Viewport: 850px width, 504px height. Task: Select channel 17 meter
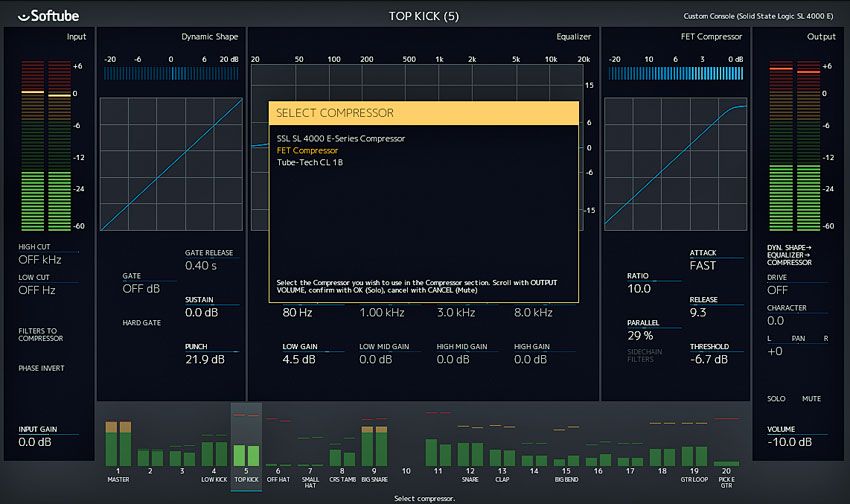pyautogui.click(x=630, y=460)
